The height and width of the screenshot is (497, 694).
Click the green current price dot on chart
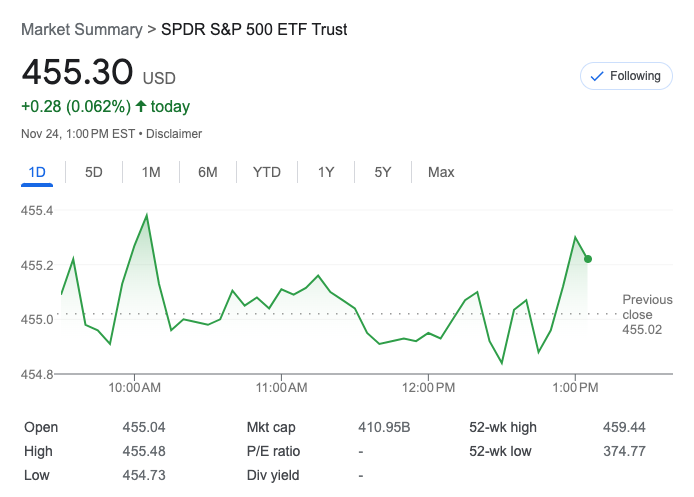[x=587, y=259]
